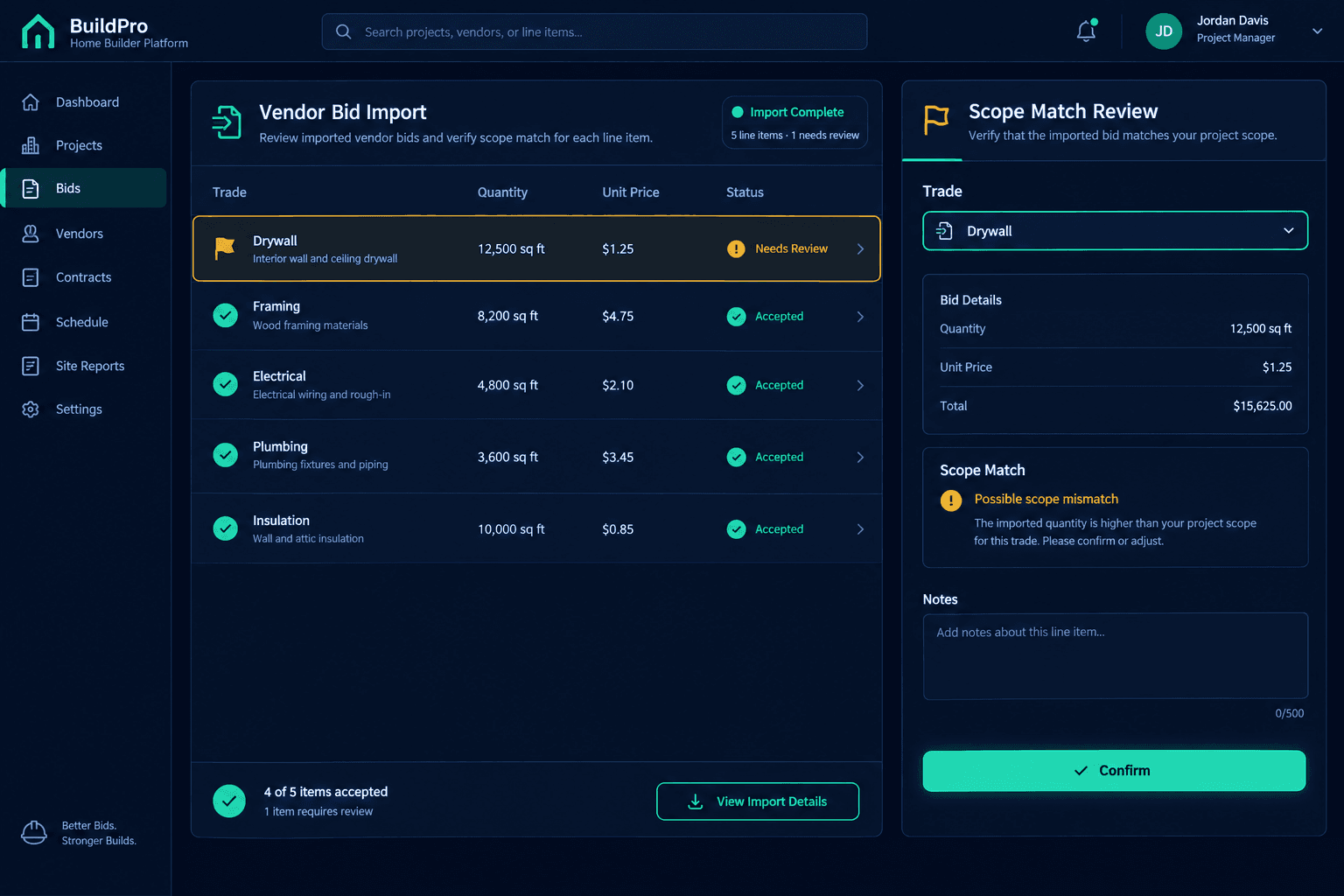Viewport: 1344px width, 896px height.
Task: Click the search magnifier icon
Action: pos(344,31)
